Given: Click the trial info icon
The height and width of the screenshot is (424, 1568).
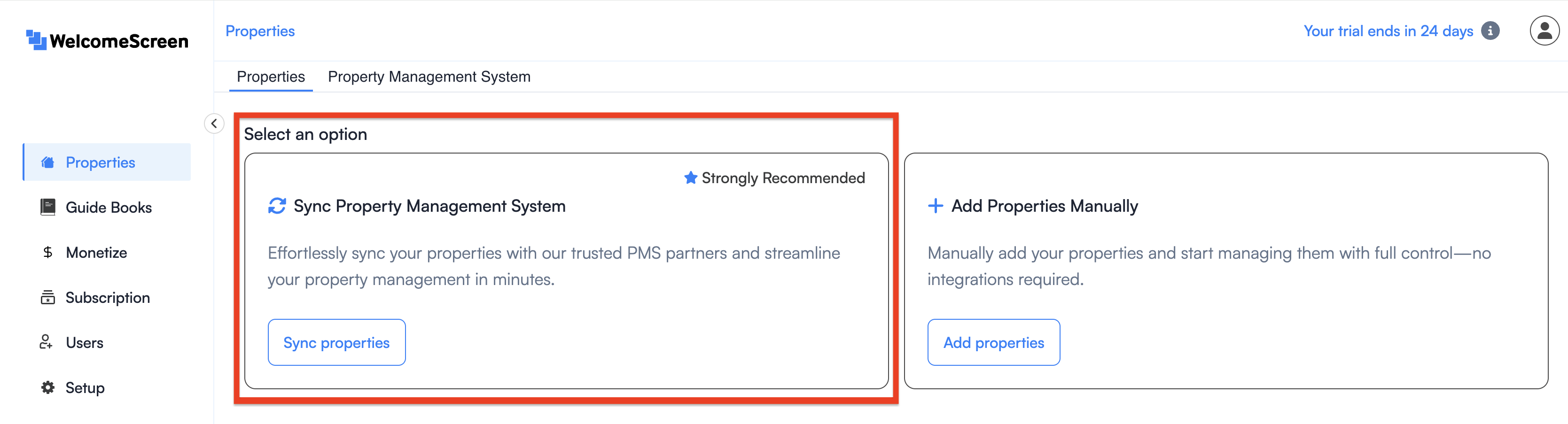Looking at the screenshot, I should click(1490, 31).
